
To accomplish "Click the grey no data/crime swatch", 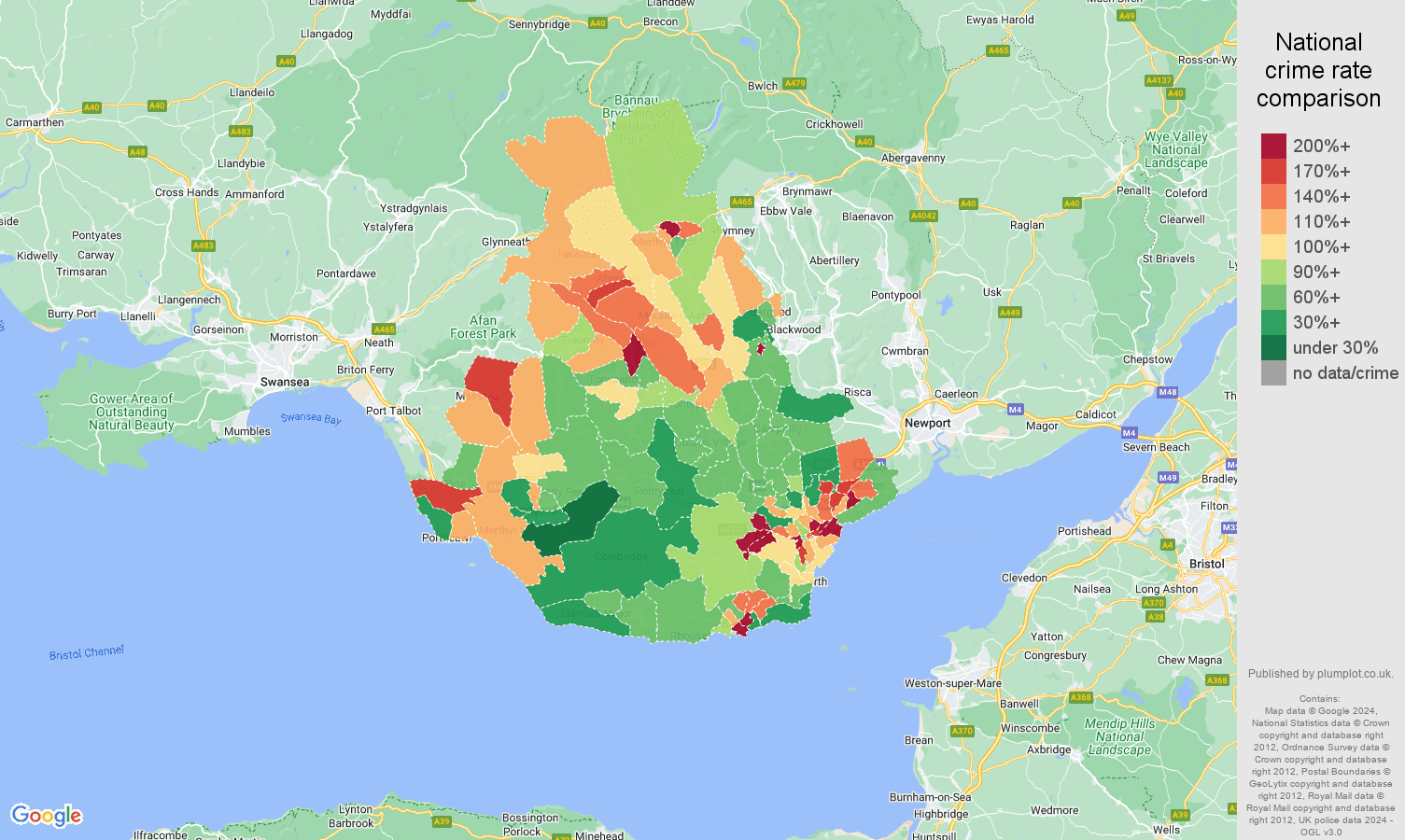I will click(x=1273, y=373).
